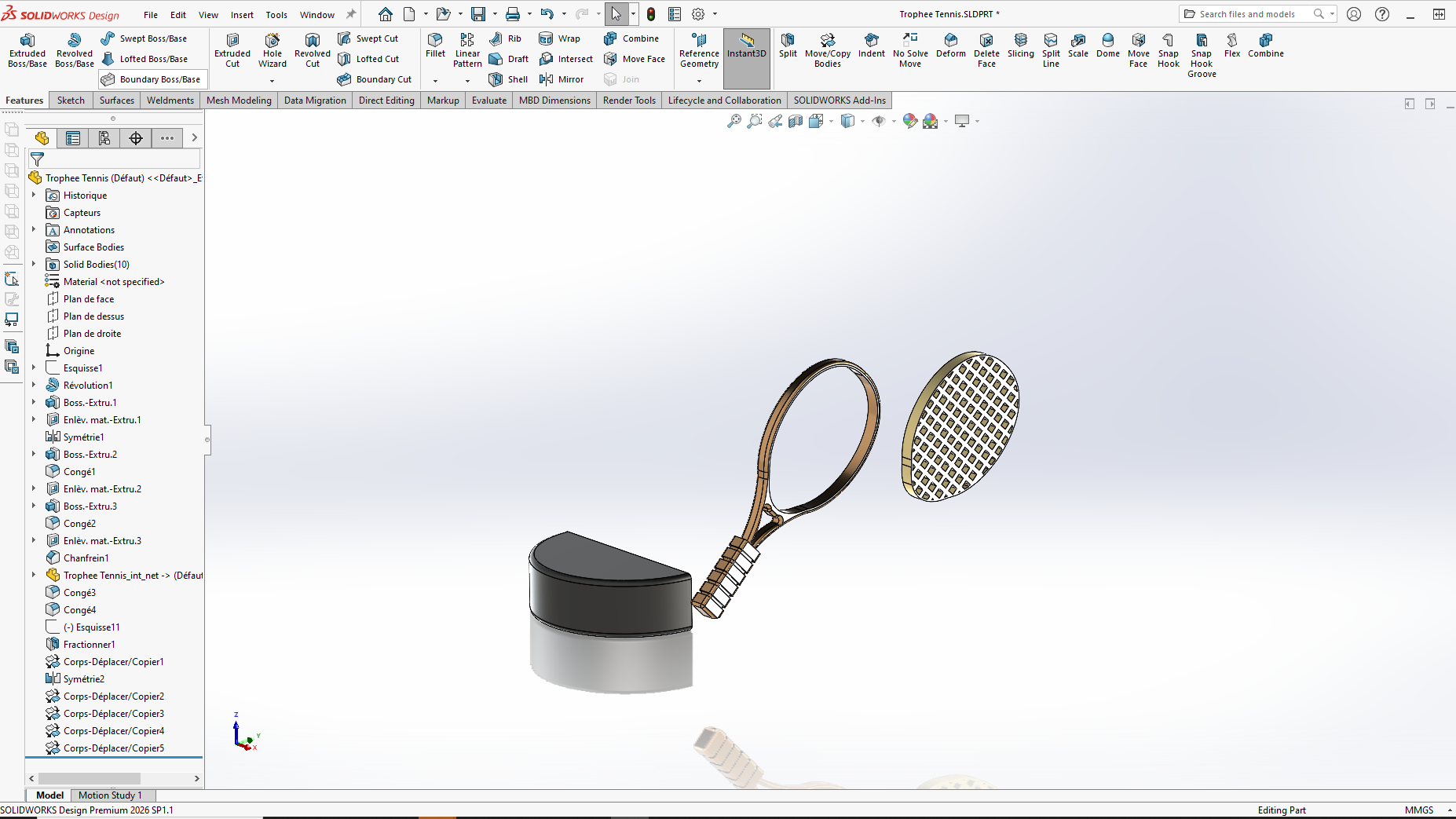
Task: Open the Tools menu
Action: click(276, 15)
